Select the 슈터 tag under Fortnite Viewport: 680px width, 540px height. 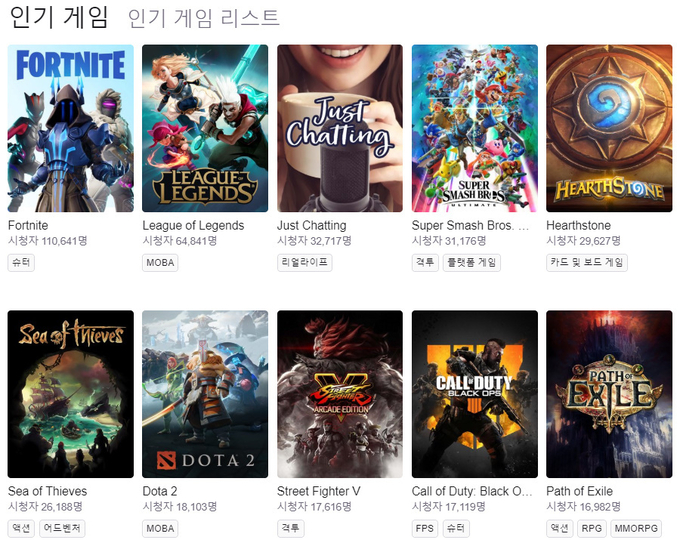tap(21, 263)
